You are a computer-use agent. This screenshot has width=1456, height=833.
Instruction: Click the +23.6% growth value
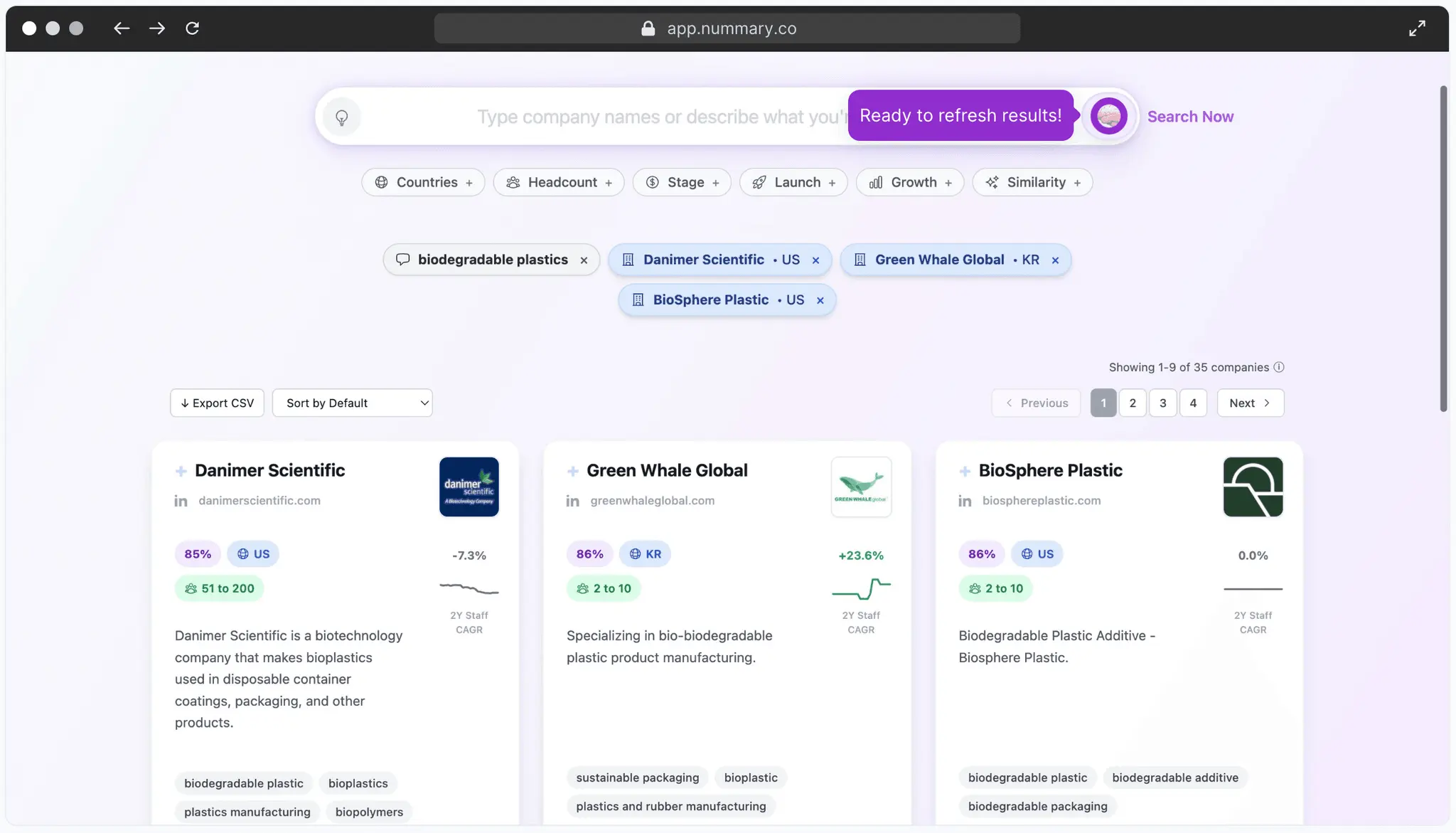tap(861, 556)
